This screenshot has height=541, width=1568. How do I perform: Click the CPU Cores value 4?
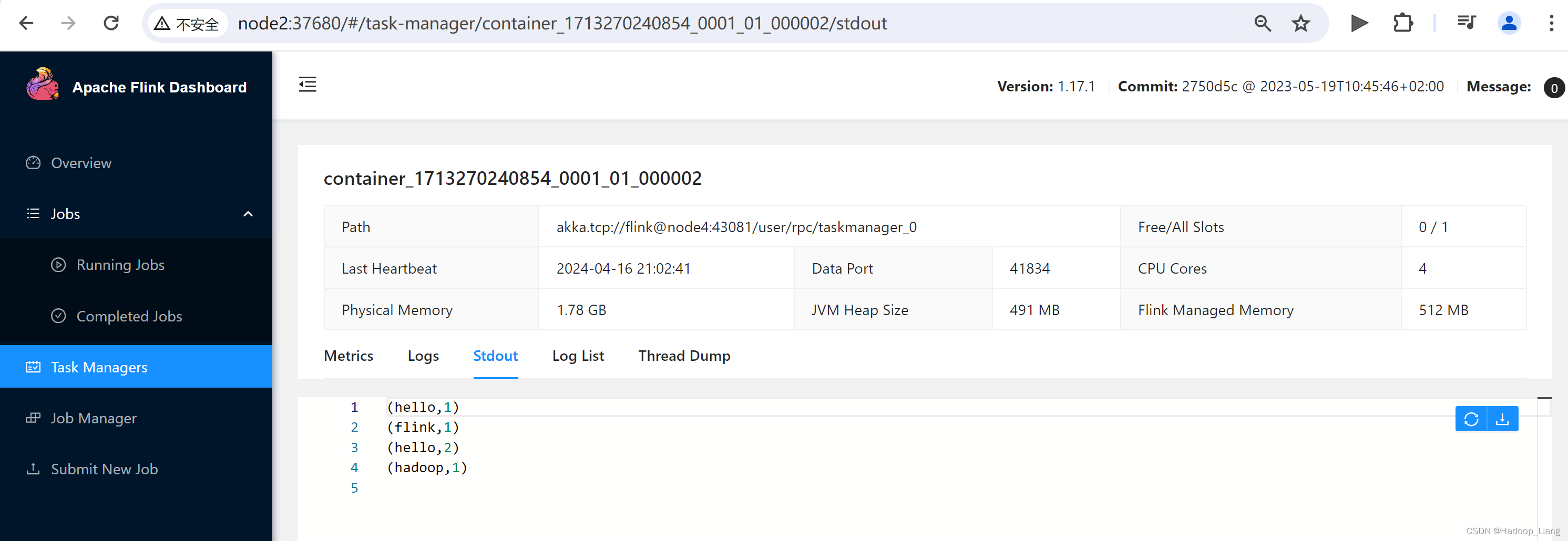(1422, 268)
